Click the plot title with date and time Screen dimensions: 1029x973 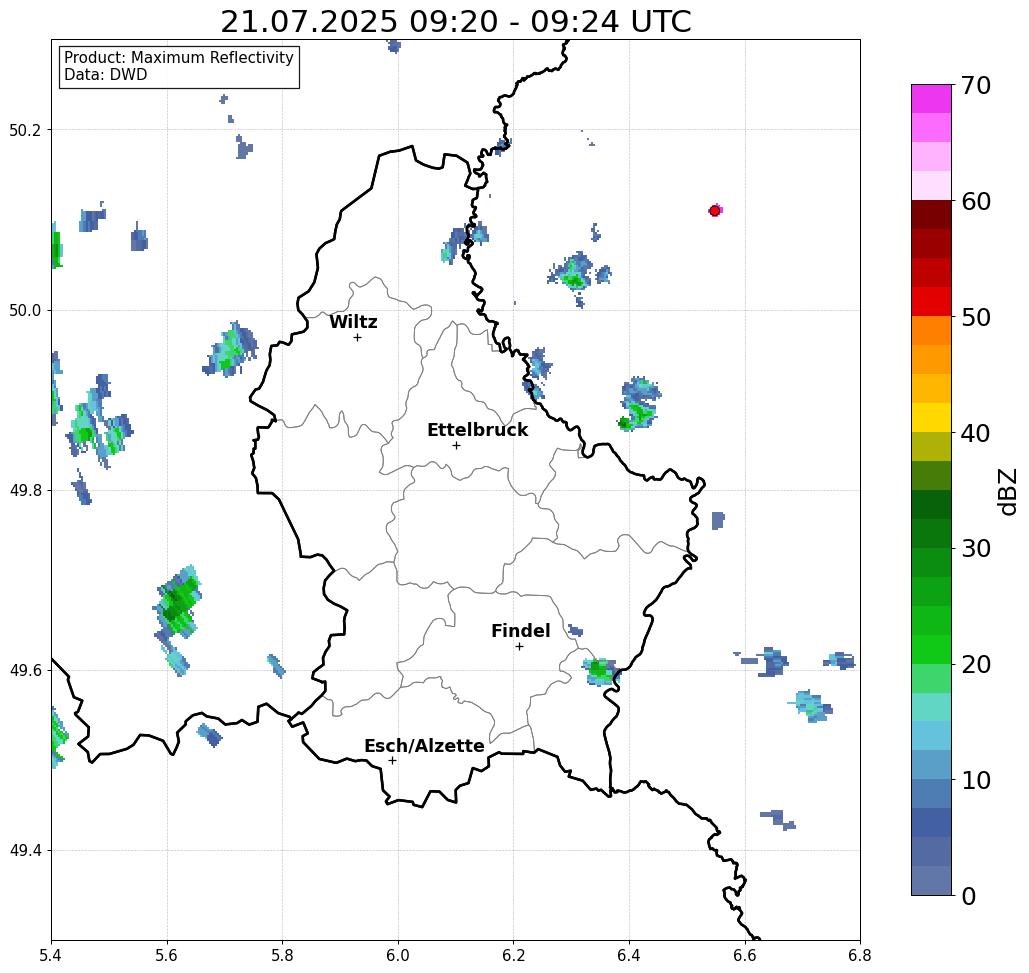click(x=455, y=22)
